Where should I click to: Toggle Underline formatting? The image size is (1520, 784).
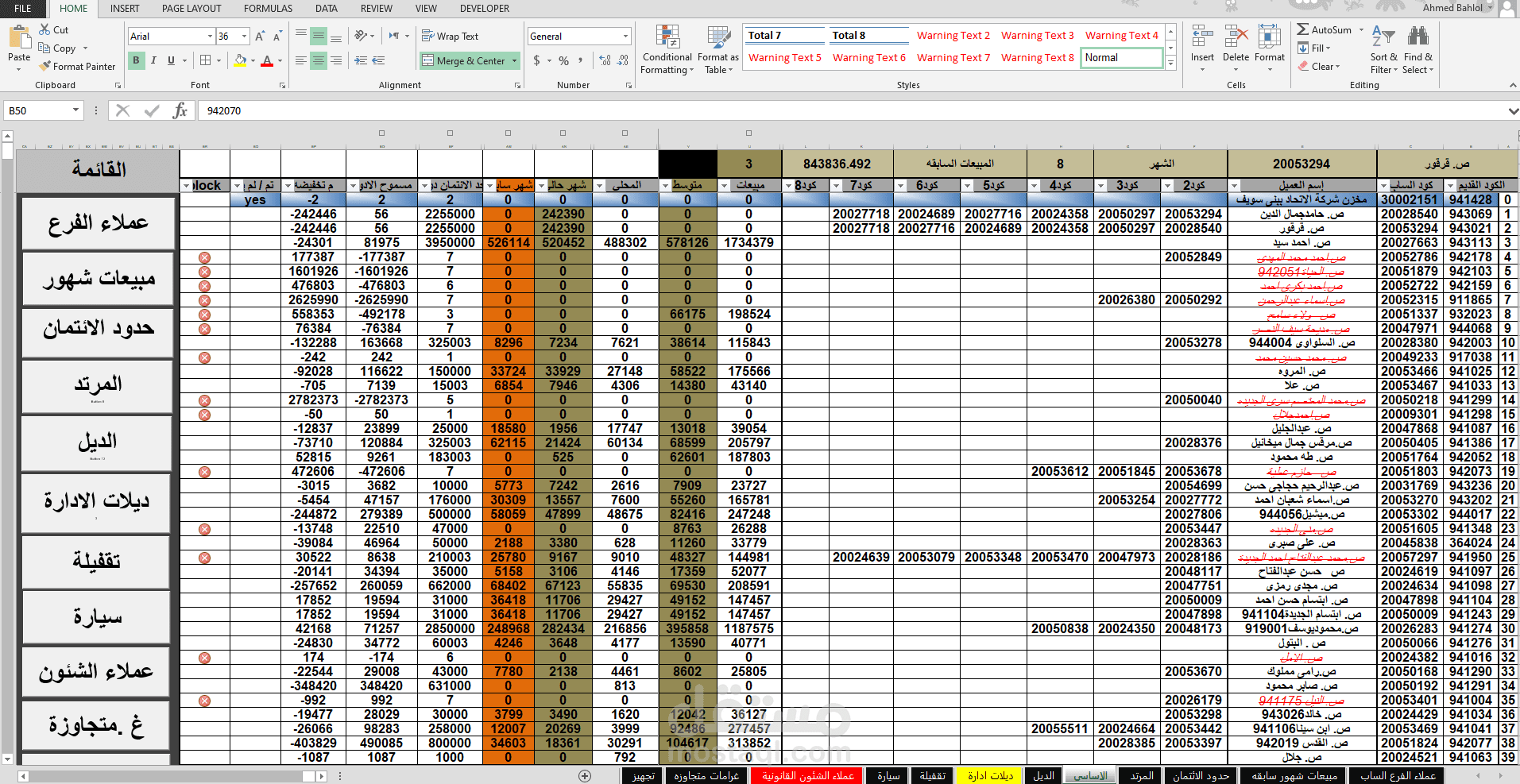pyautogui.click(x=171, y=60)
